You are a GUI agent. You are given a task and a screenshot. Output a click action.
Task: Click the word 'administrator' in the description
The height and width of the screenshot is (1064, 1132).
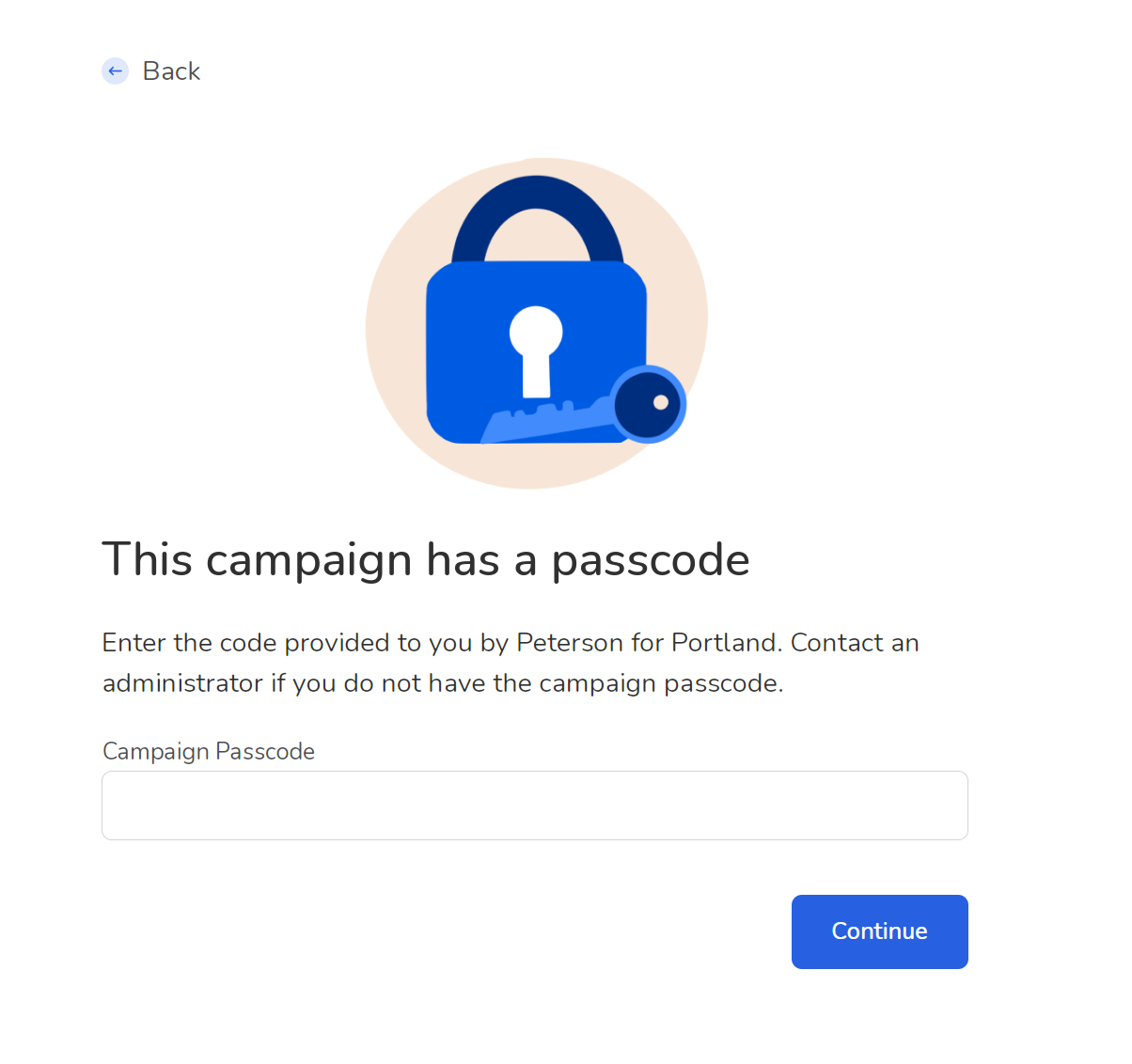pos(182,683)
